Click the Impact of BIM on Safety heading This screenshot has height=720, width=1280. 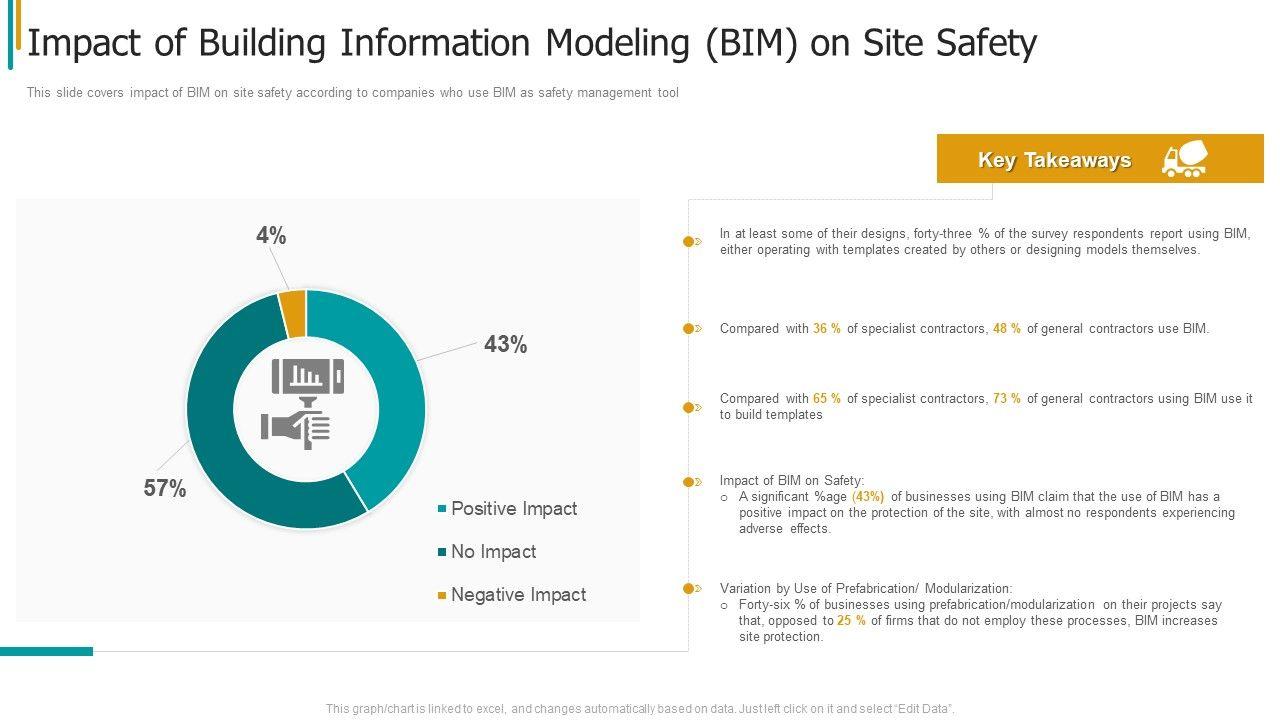(x=792, y=480)
